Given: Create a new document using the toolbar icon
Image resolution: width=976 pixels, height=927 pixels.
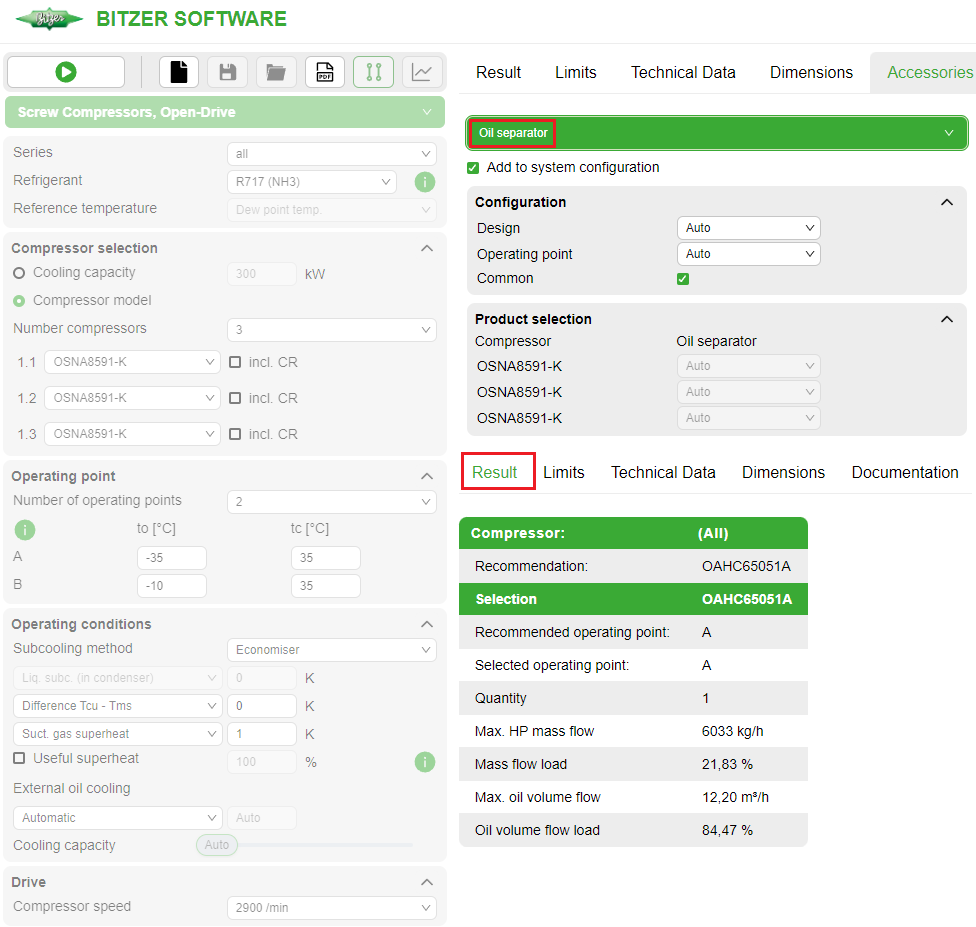Looking at the screenshot, I should pyautogui.click(x=179, y=71).
